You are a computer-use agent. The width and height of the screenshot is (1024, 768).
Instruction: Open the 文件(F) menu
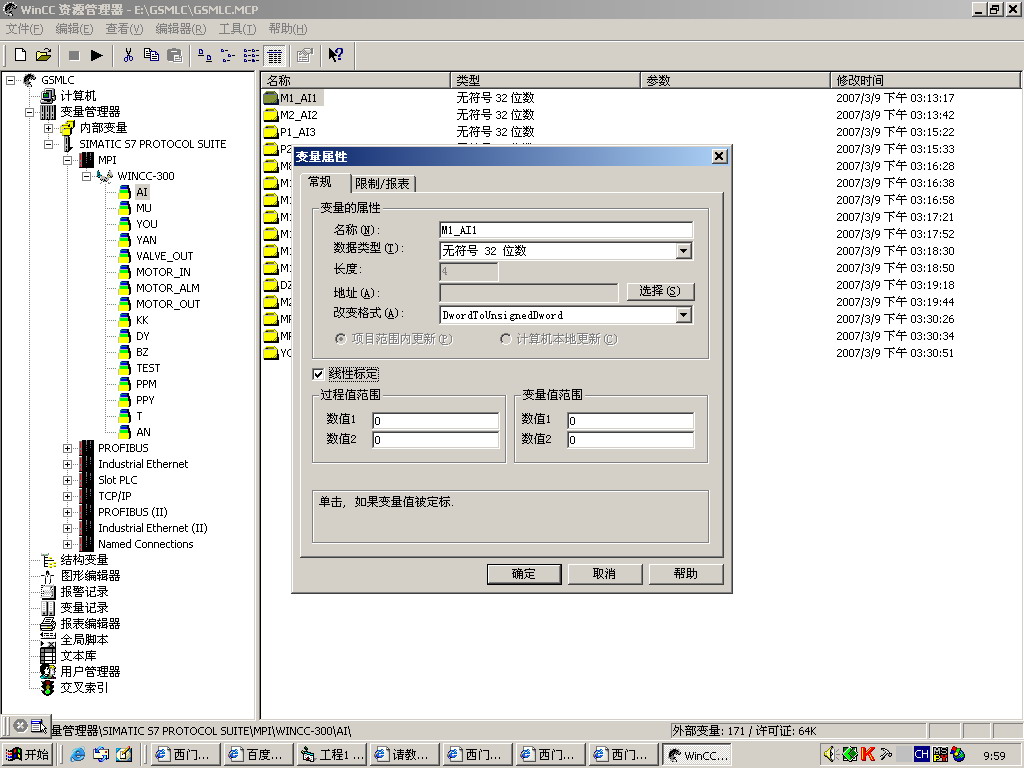point(25,29)
